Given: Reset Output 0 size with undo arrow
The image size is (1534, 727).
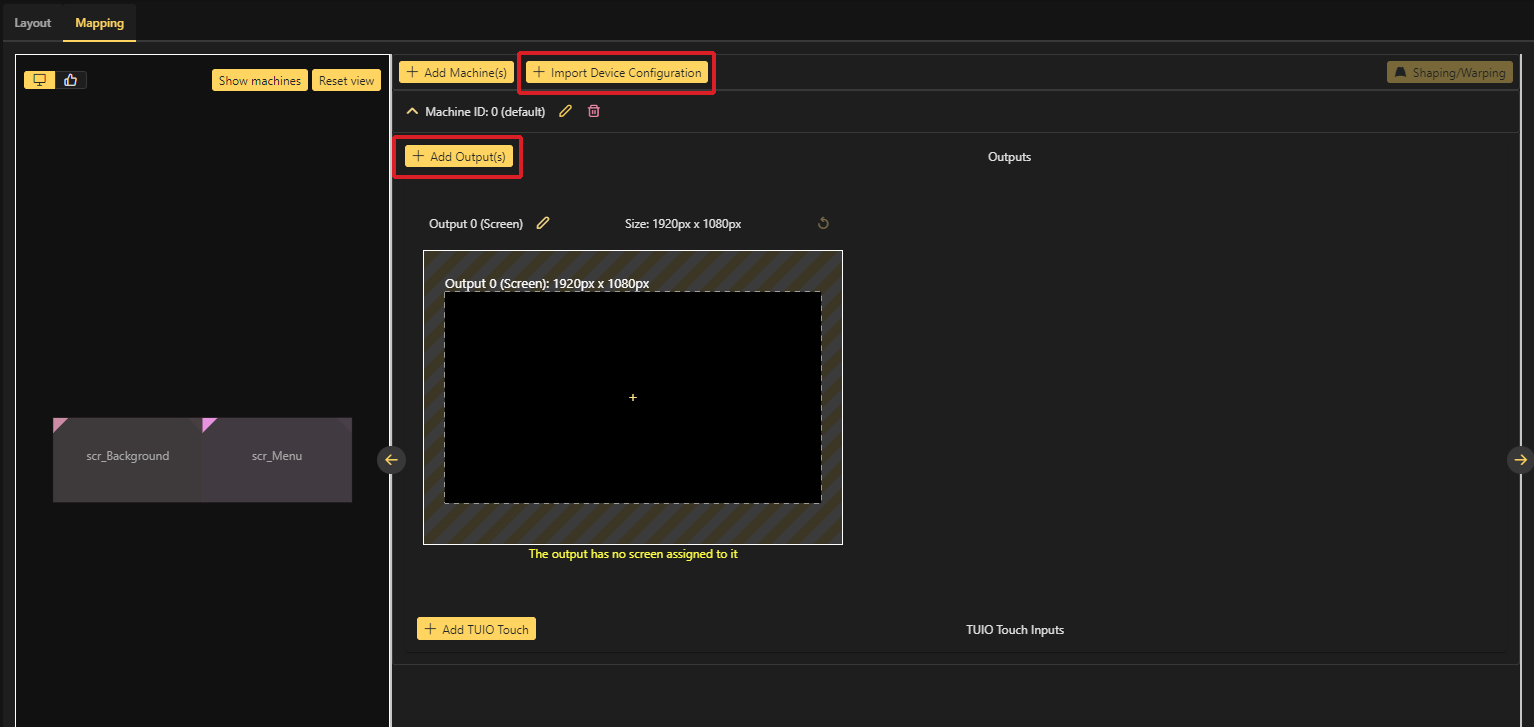Looking at the screenshot, I should [823, 224].
